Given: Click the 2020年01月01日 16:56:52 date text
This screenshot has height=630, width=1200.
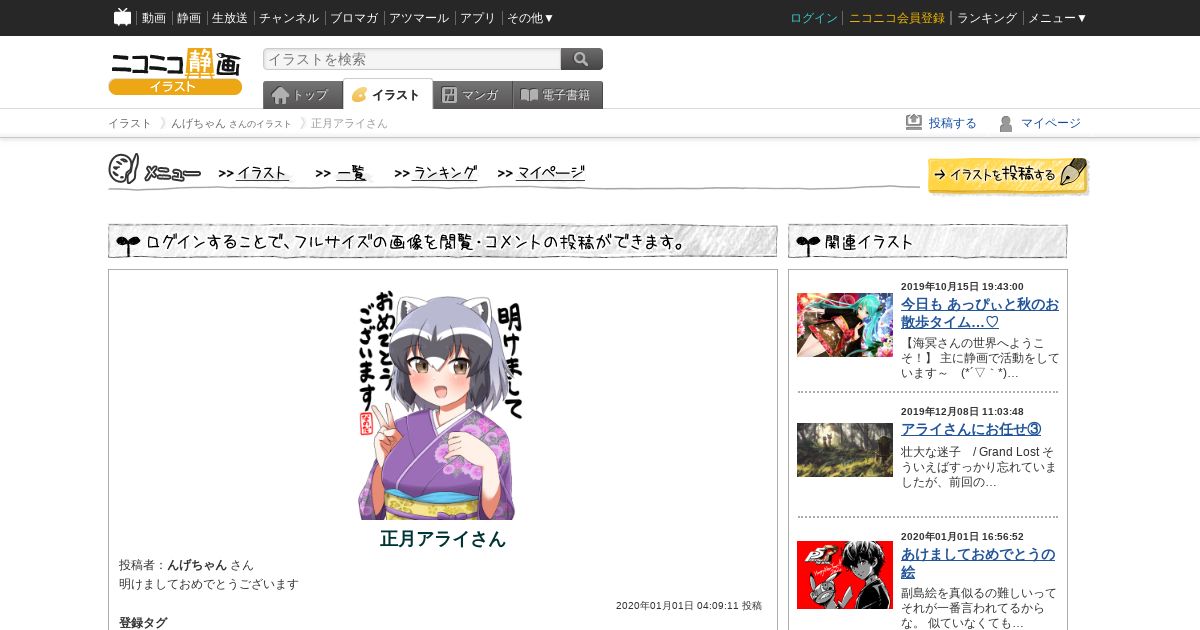Looking at the screenshot, I should point(962,537).
